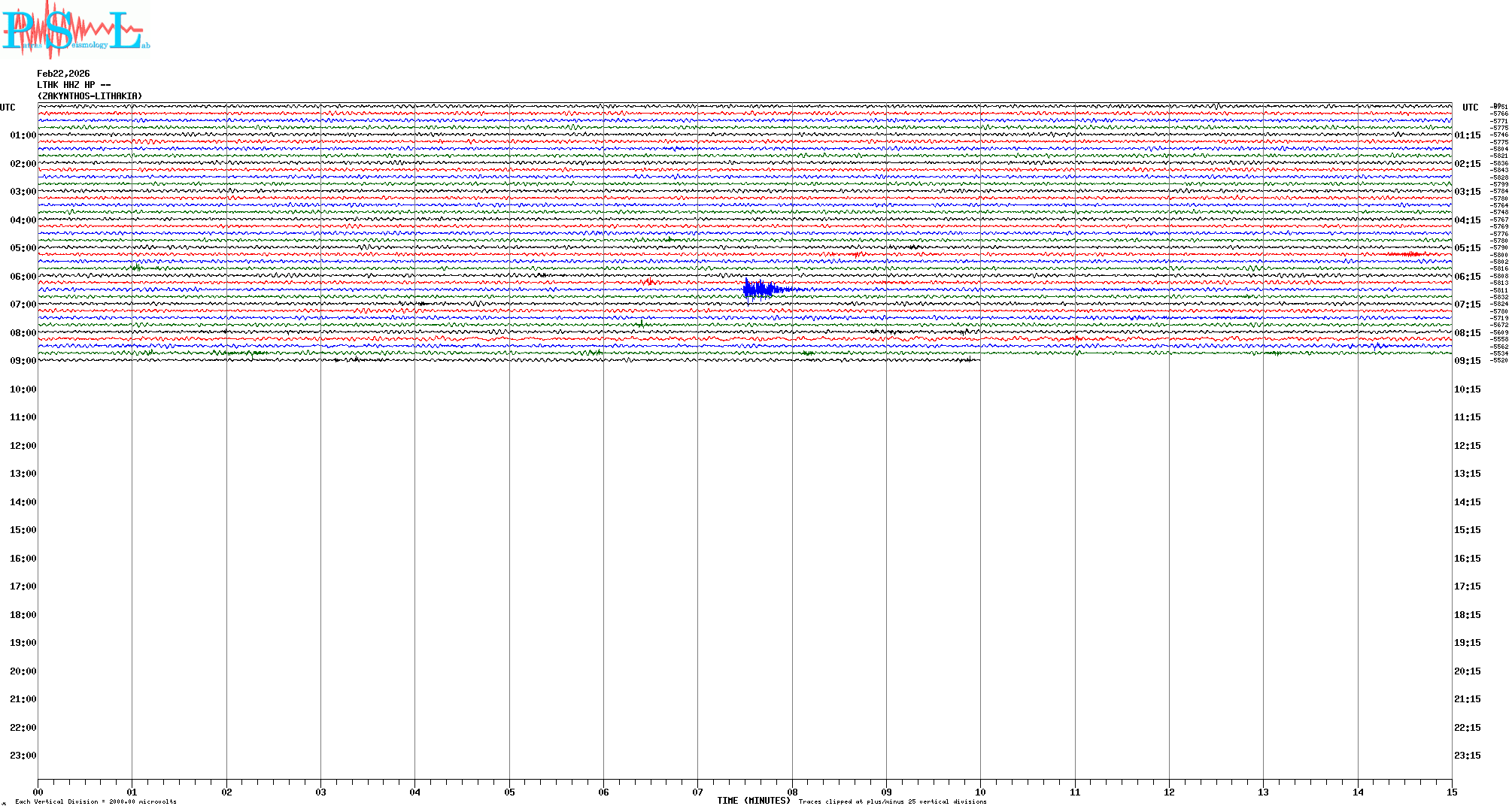Click the traces clipped footnote text
The width and height of the screenshot is (1512, 812).
pyautogui.click(x=892, y=801)
